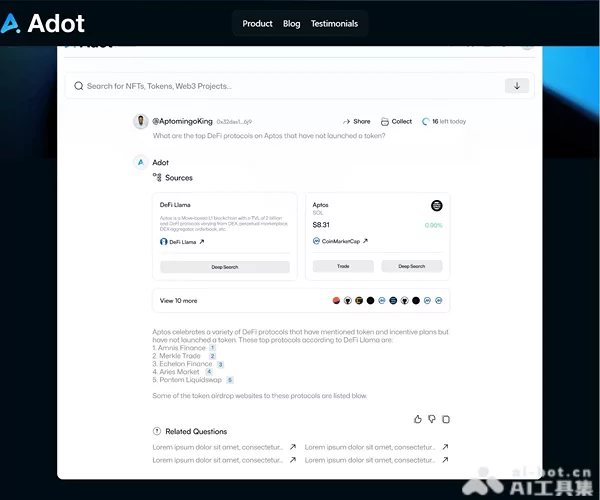Open the Testimonials menu item
The image size is (600, 500).
[x=334, y=24]
